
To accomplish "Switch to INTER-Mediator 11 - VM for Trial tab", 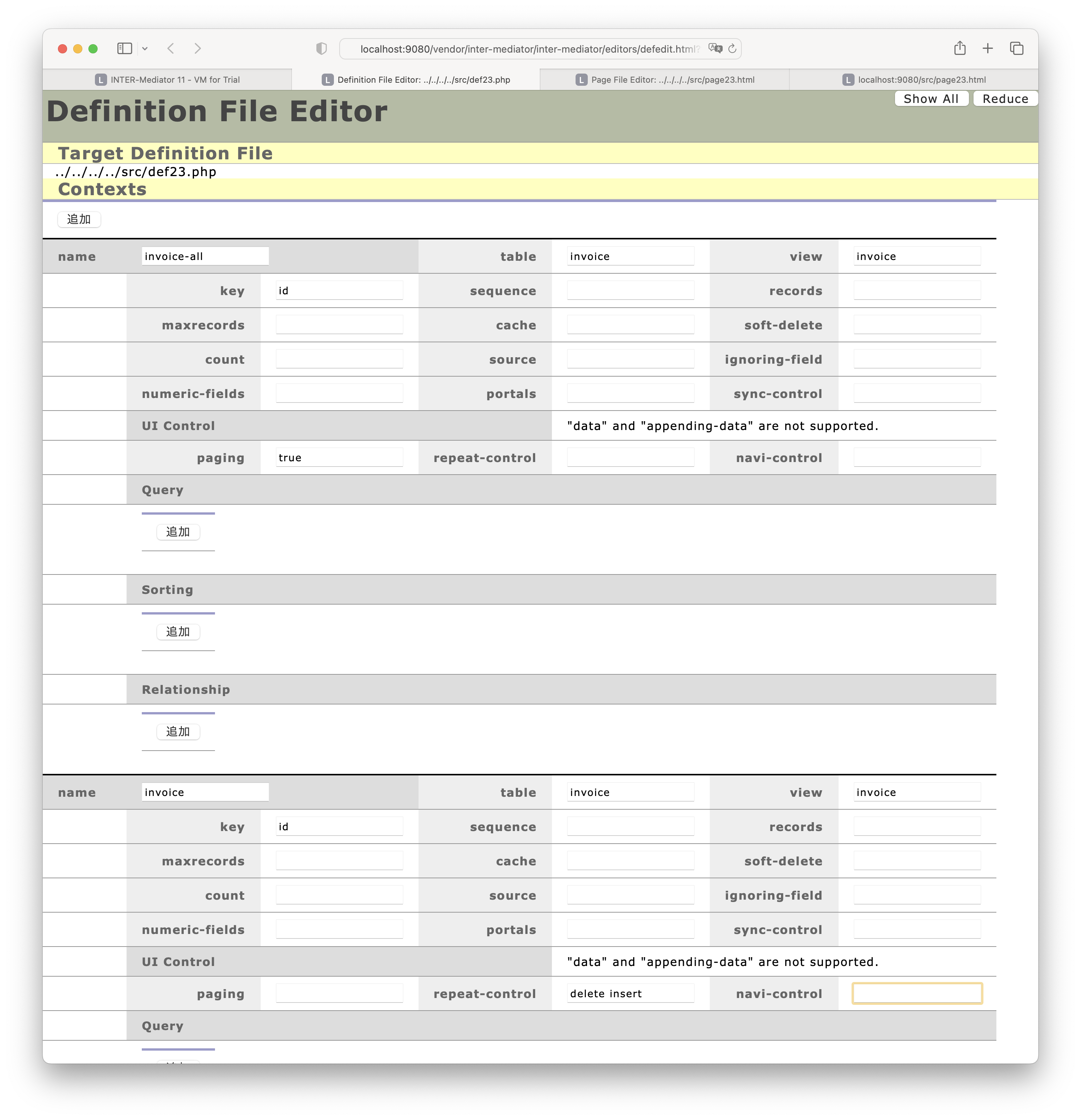I will 167,79.
